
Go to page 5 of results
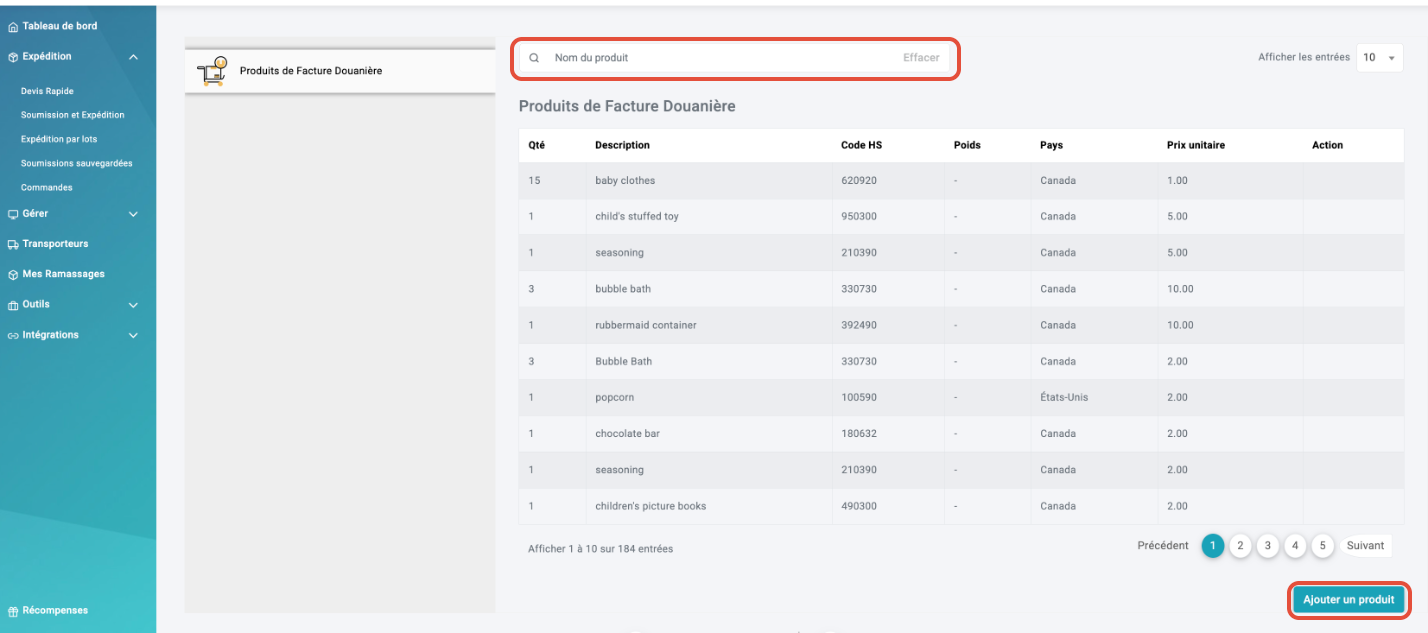(x=1322, y=546)
